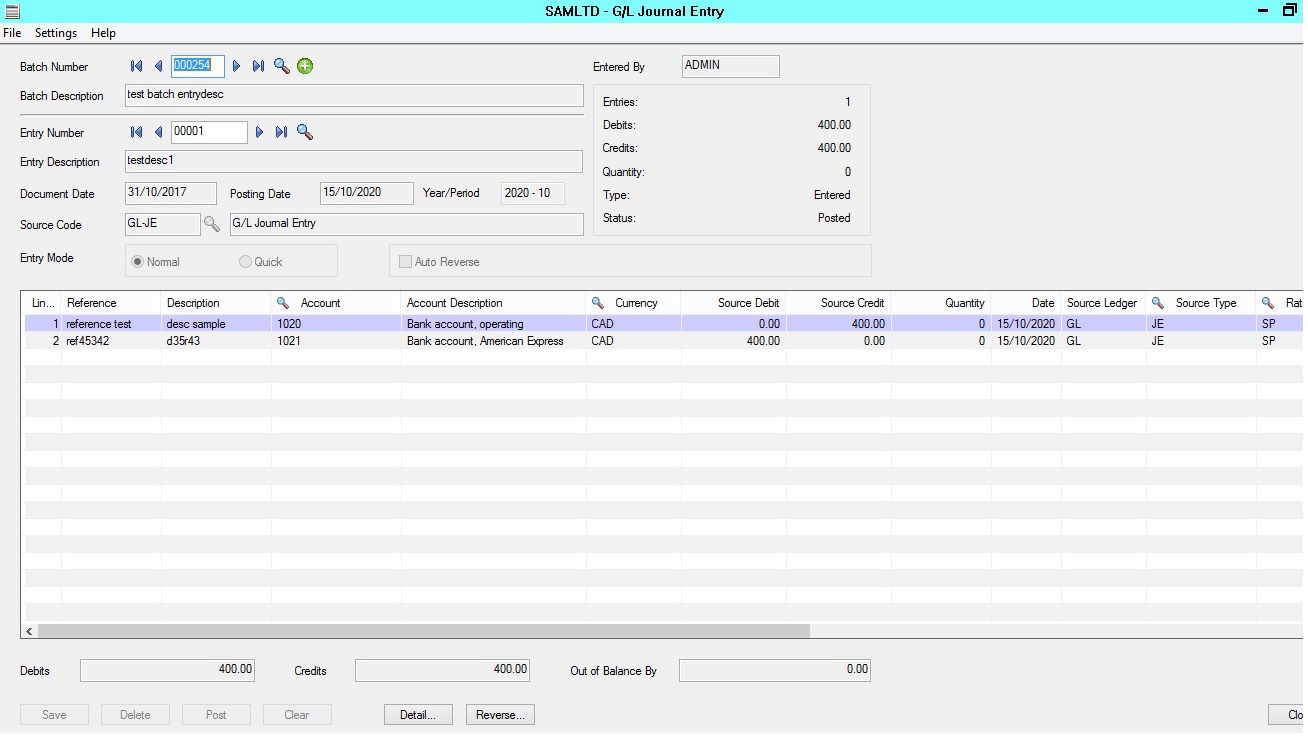
Task: Click the Batch Description field
Action: click(354, 95)
